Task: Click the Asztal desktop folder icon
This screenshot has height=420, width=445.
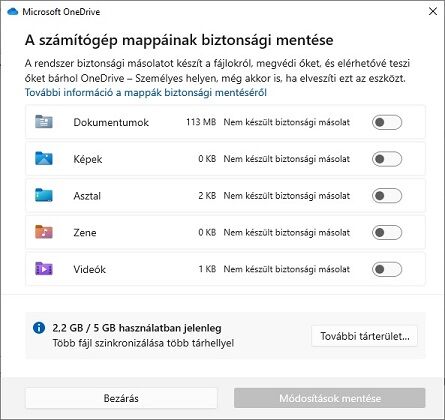Action: tap(44, 195)
